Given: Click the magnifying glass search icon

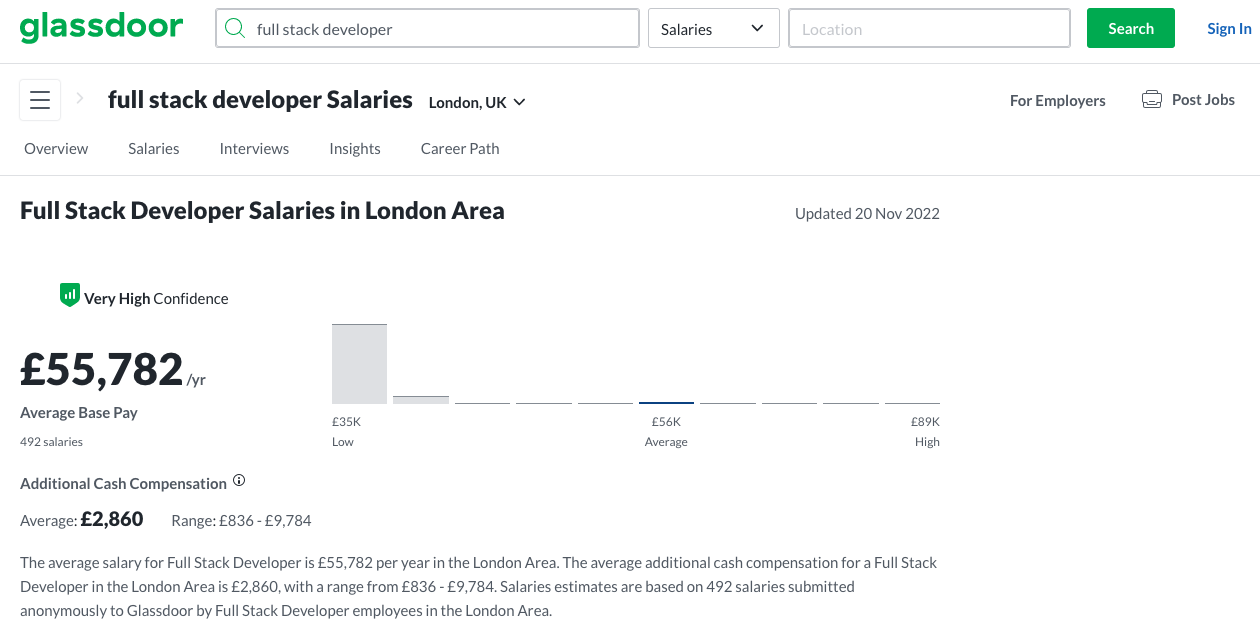Looking at the screenshot, I should click(x=235, y=29).
